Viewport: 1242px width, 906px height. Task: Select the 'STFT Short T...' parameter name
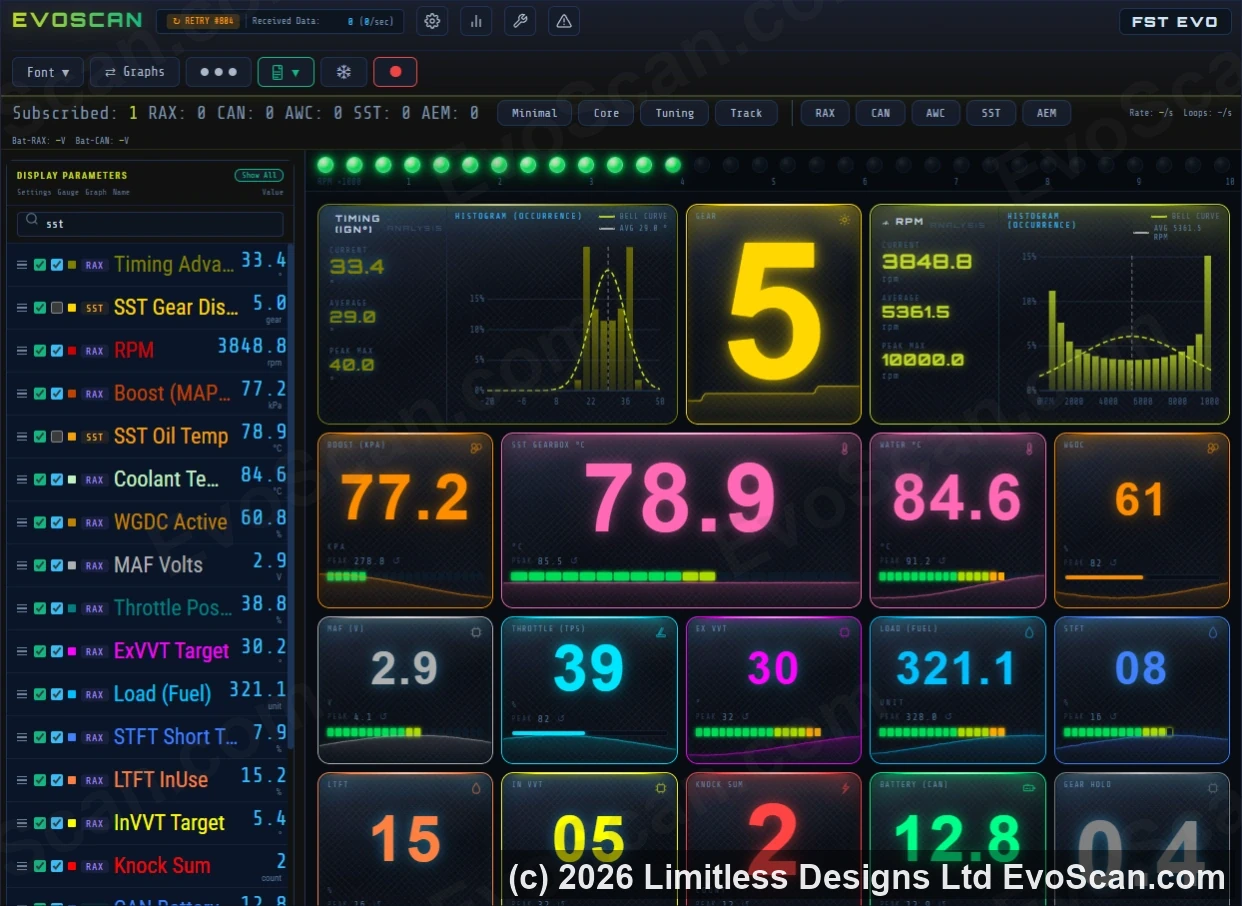176,737
